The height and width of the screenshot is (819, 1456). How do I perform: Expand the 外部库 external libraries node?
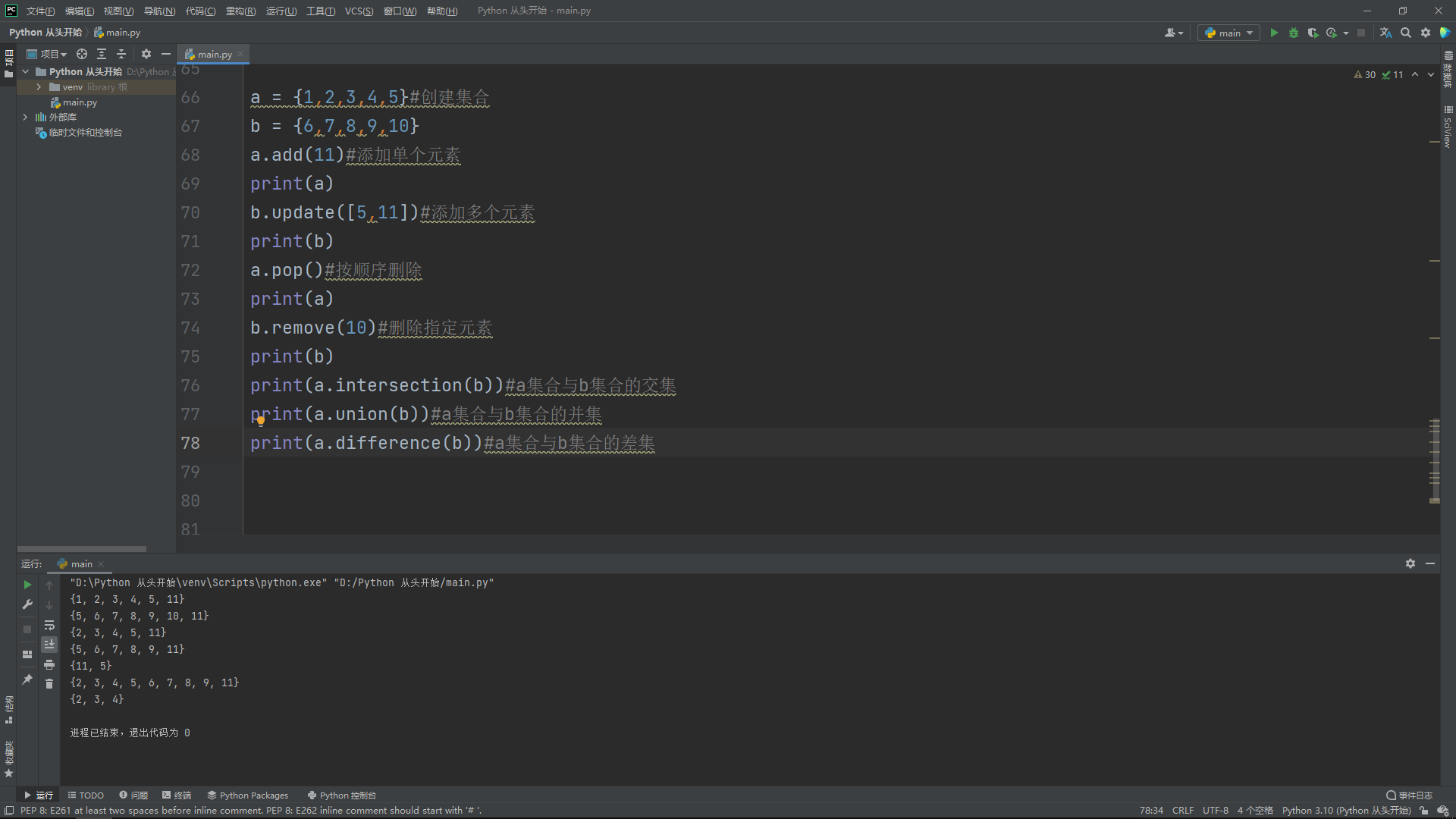[25, 118]
